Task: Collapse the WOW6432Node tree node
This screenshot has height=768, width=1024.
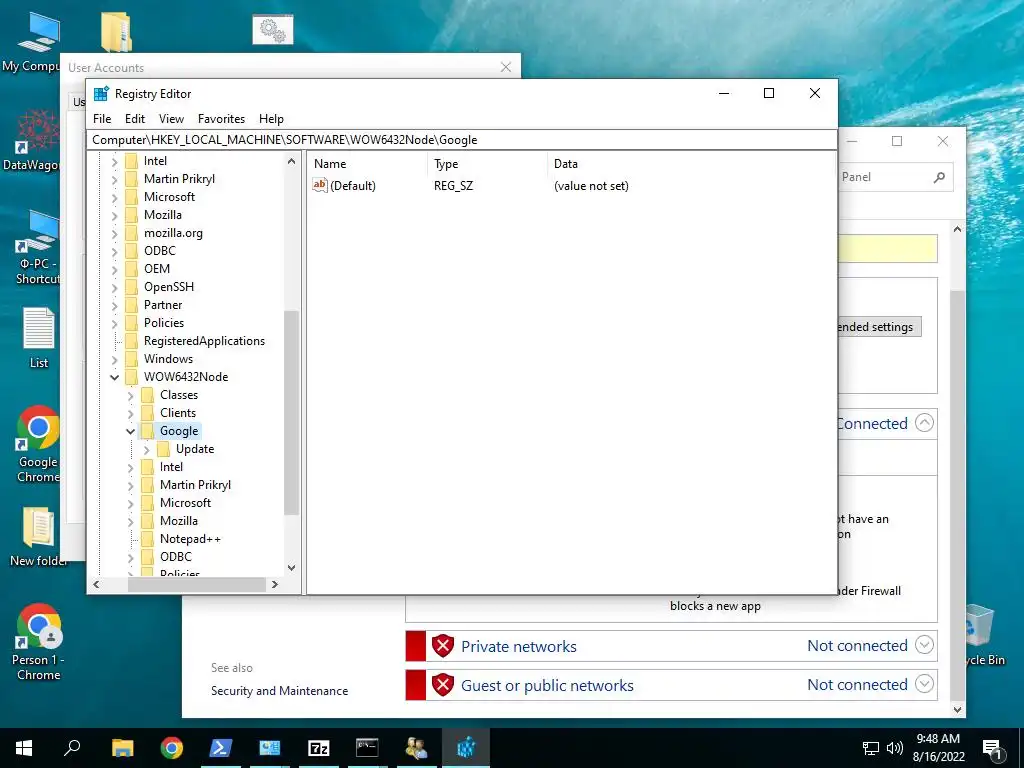Action: tap(114, 377)
